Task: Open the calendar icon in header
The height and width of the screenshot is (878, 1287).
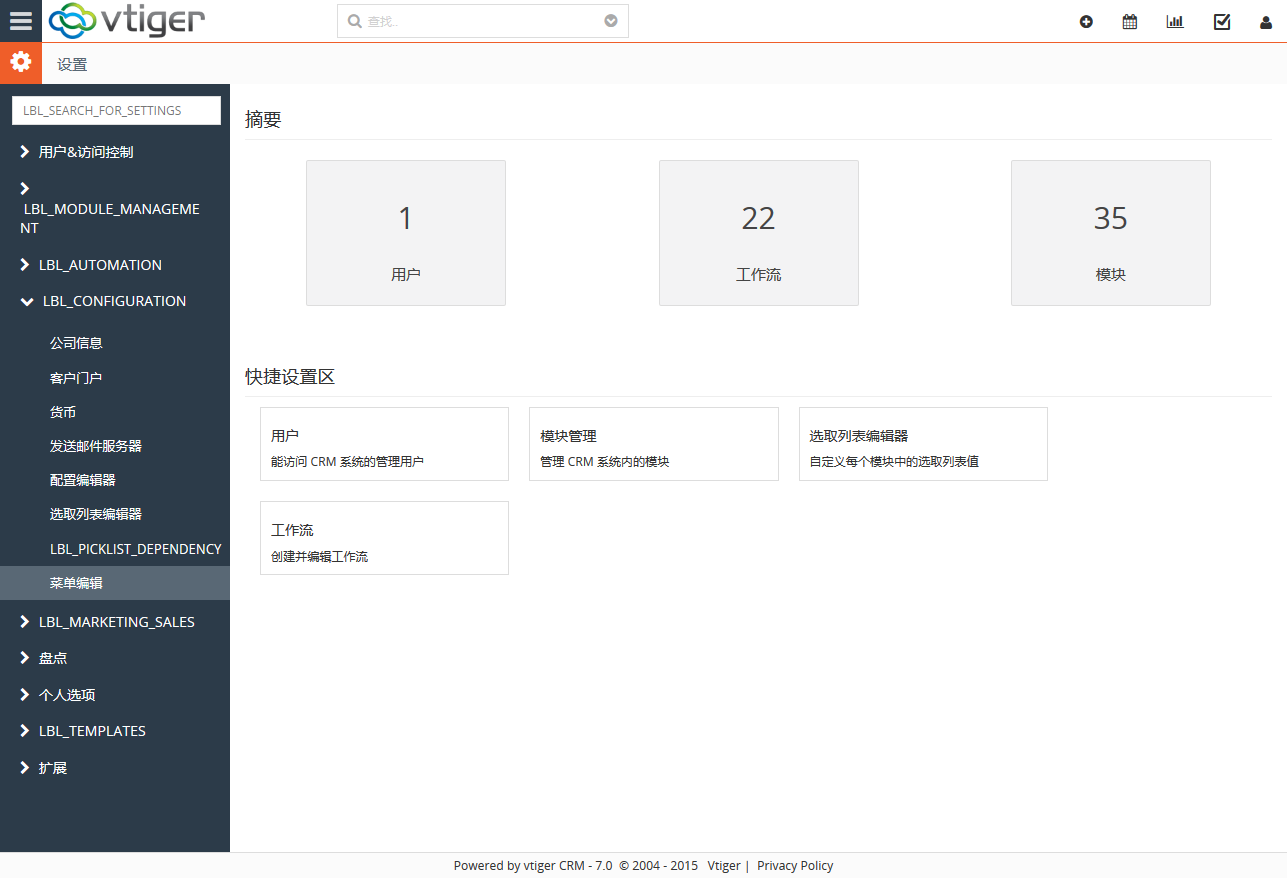Action: [x=1130, y=21]
